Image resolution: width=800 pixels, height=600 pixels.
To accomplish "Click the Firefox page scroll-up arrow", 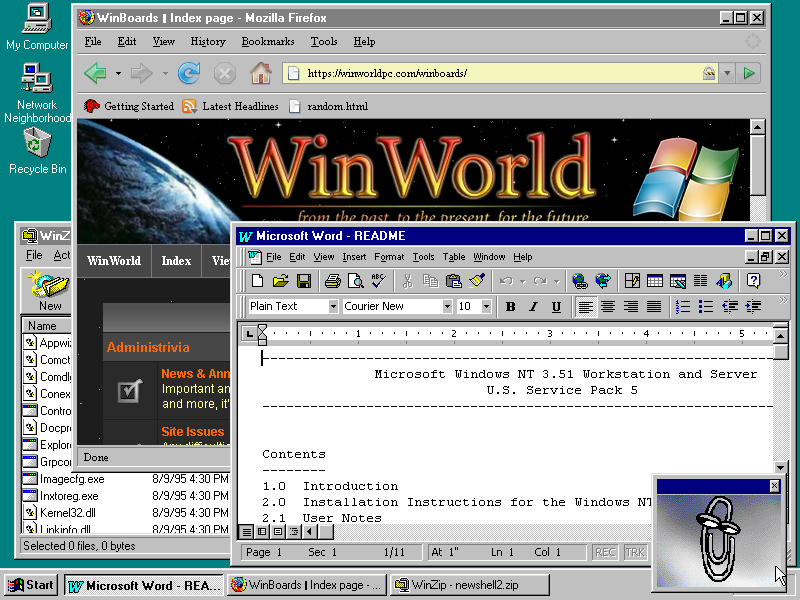I will (758, 127).
